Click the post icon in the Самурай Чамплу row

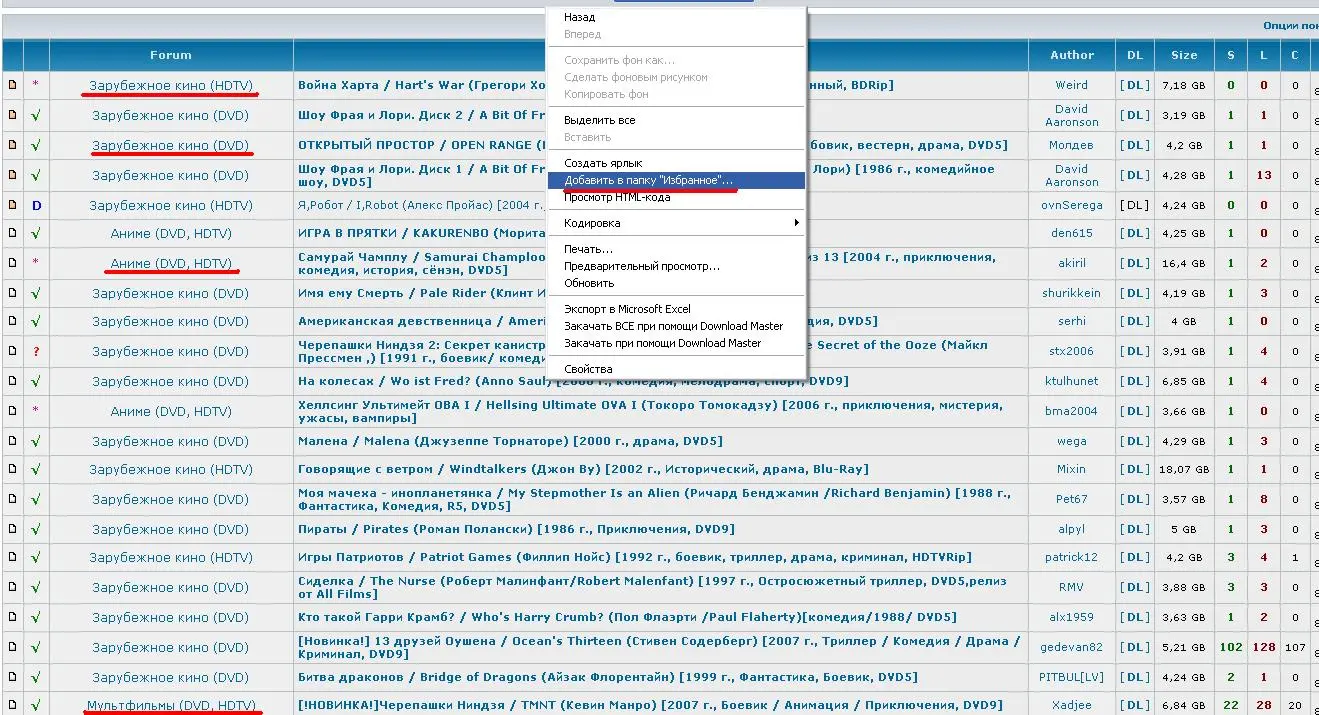coord(13,263)
